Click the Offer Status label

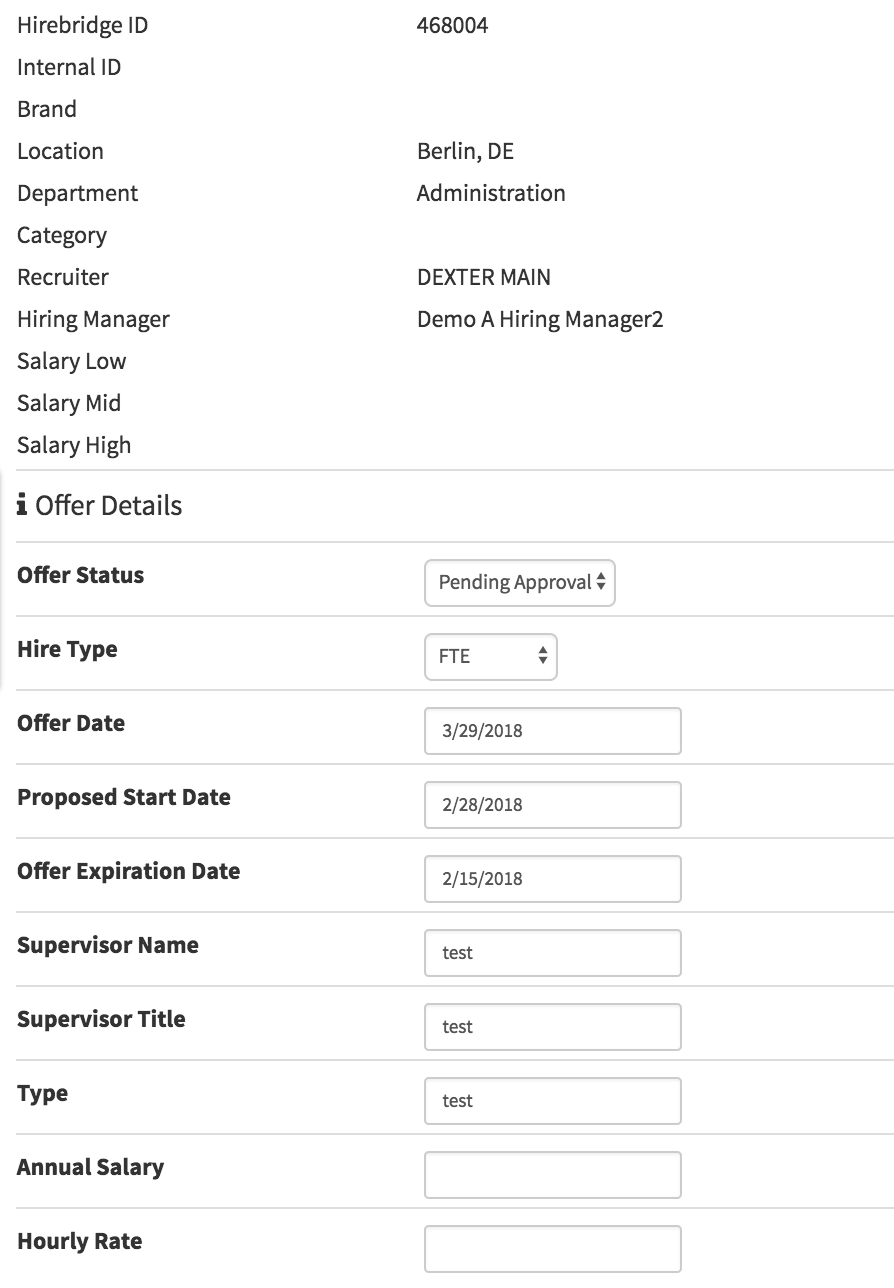(81, 576)
